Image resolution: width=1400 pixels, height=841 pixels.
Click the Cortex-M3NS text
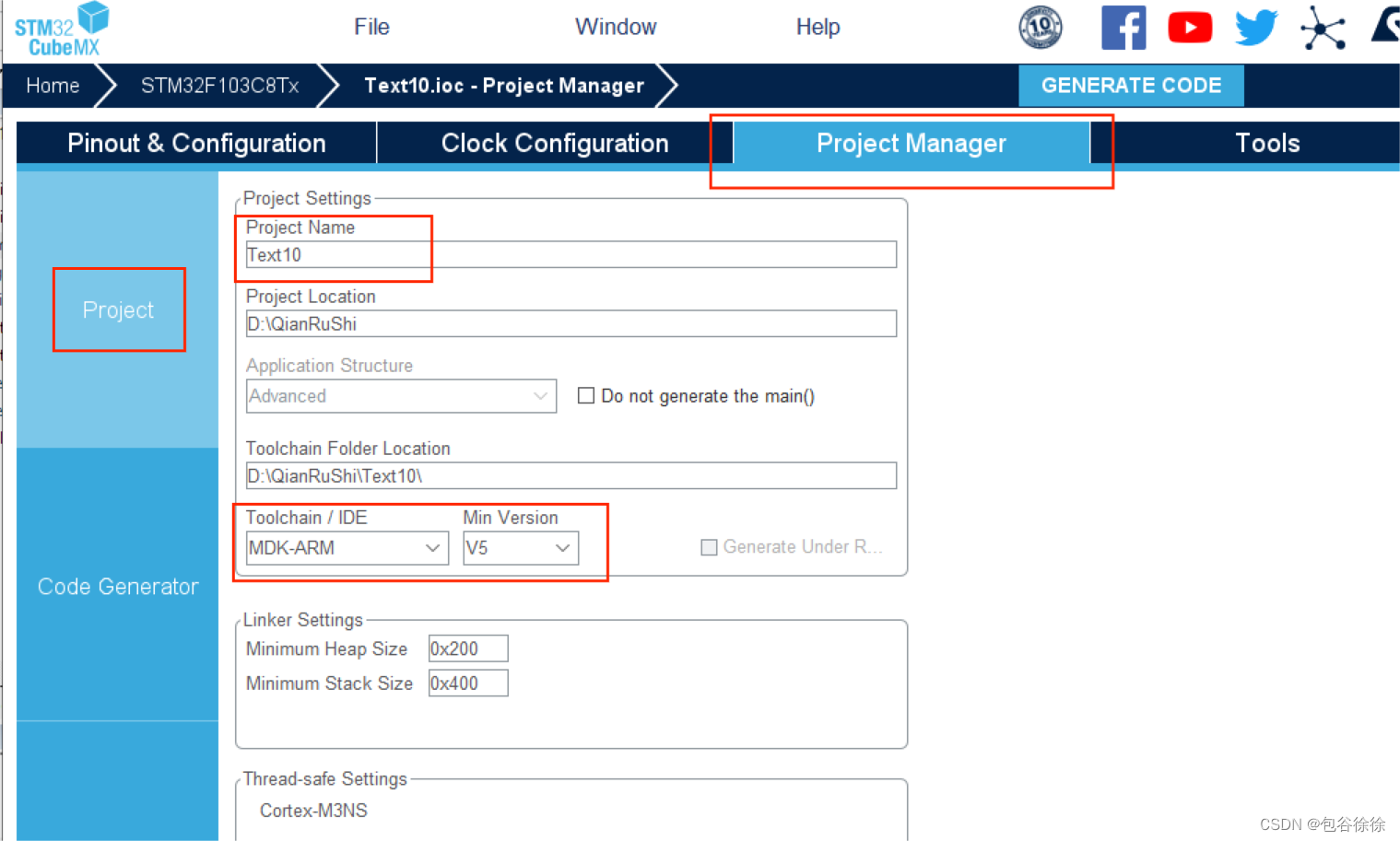313,811
